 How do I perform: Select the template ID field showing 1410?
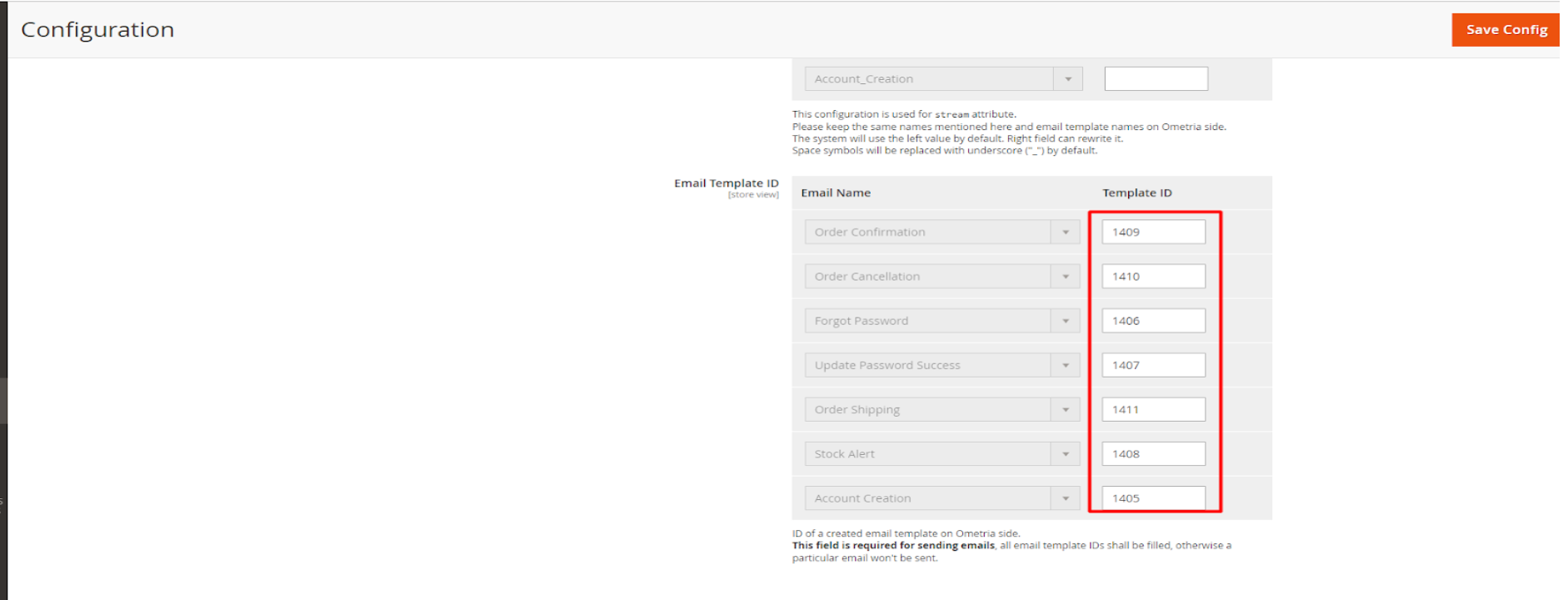coord(1154,276)
